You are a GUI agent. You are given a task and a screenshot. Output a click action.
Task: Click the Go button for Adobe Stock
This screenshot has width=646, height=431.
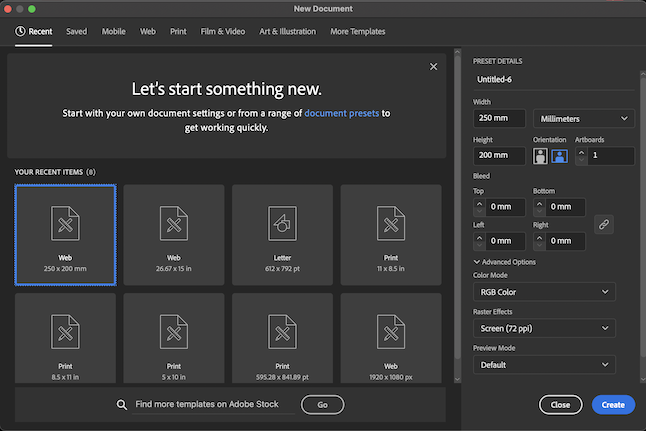coord(323,405)
